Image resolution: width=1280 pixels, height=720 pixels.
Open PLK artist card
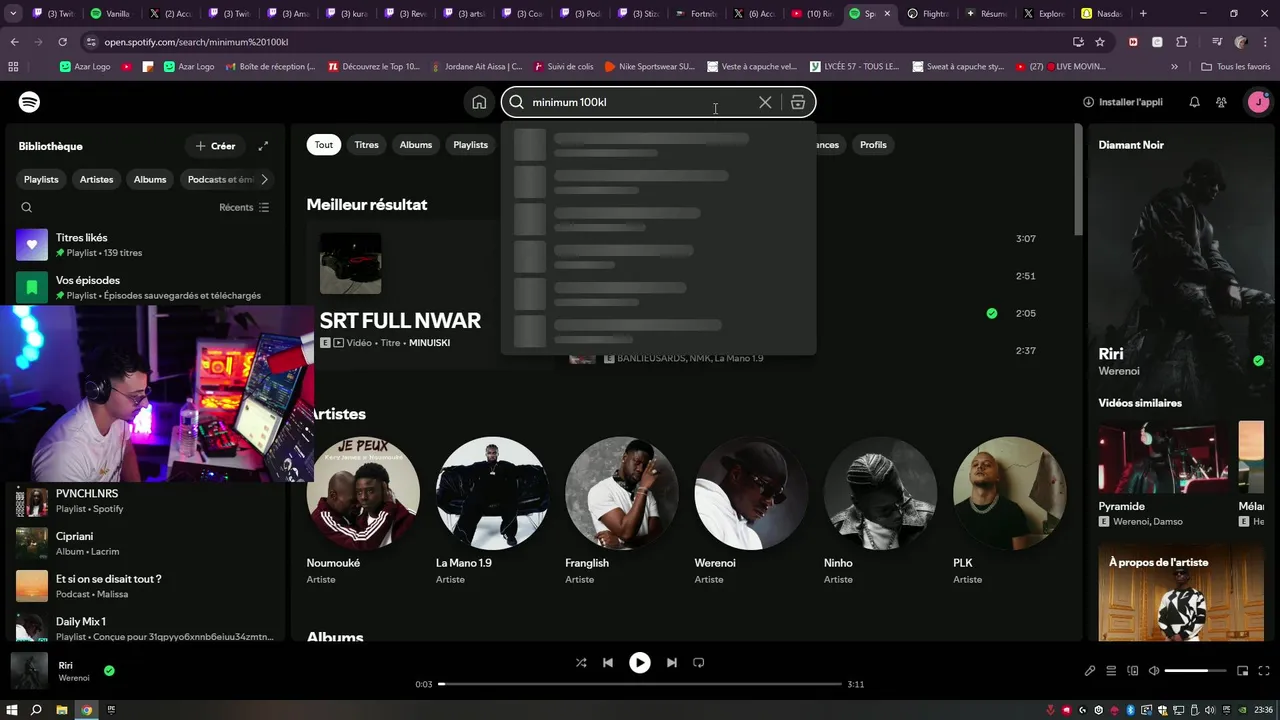[x=1009, y=512]
